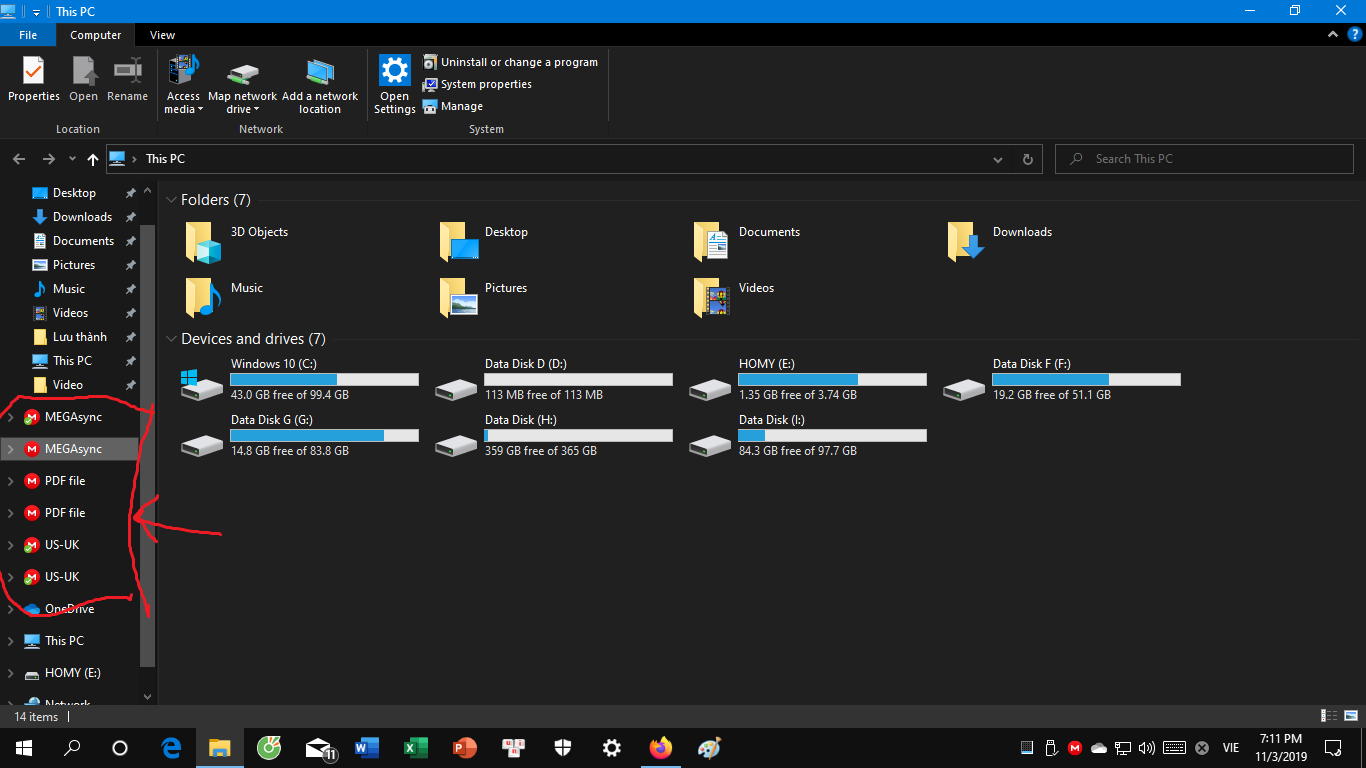
Task: Switch to Details view in the status bar
Action: (1329, 716)
